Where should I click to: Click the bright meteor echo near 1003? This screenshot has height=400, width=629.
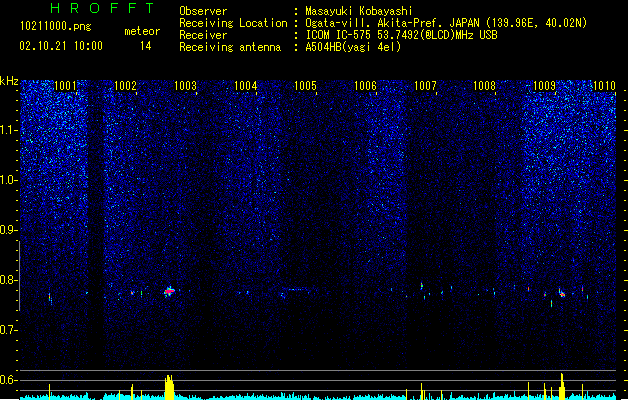point(170,292)
